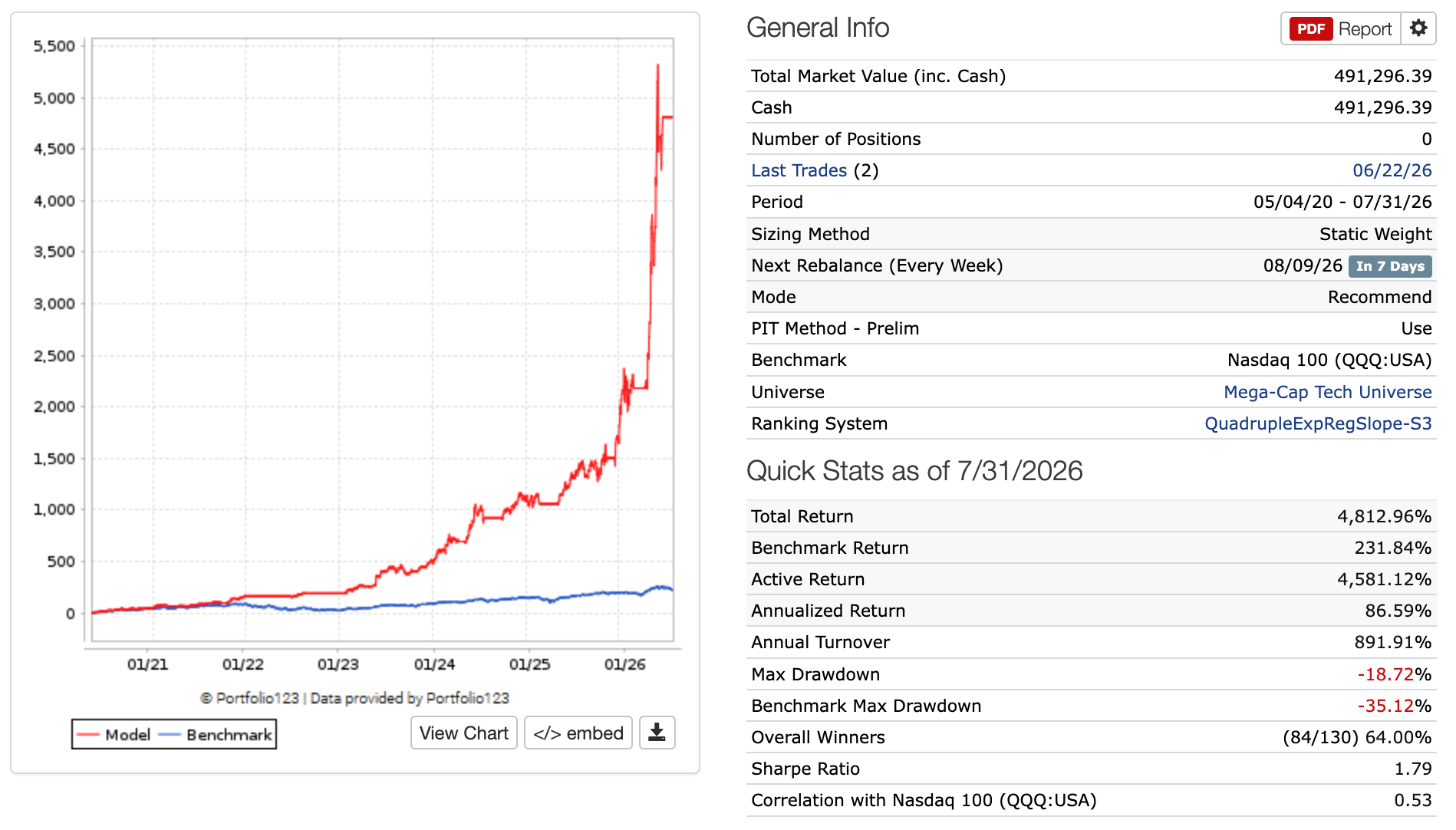Screen dimensions: 1456x830
Task: Select Benchmark Max Drawdown value -35.12%
Action: pos(1394,706)
